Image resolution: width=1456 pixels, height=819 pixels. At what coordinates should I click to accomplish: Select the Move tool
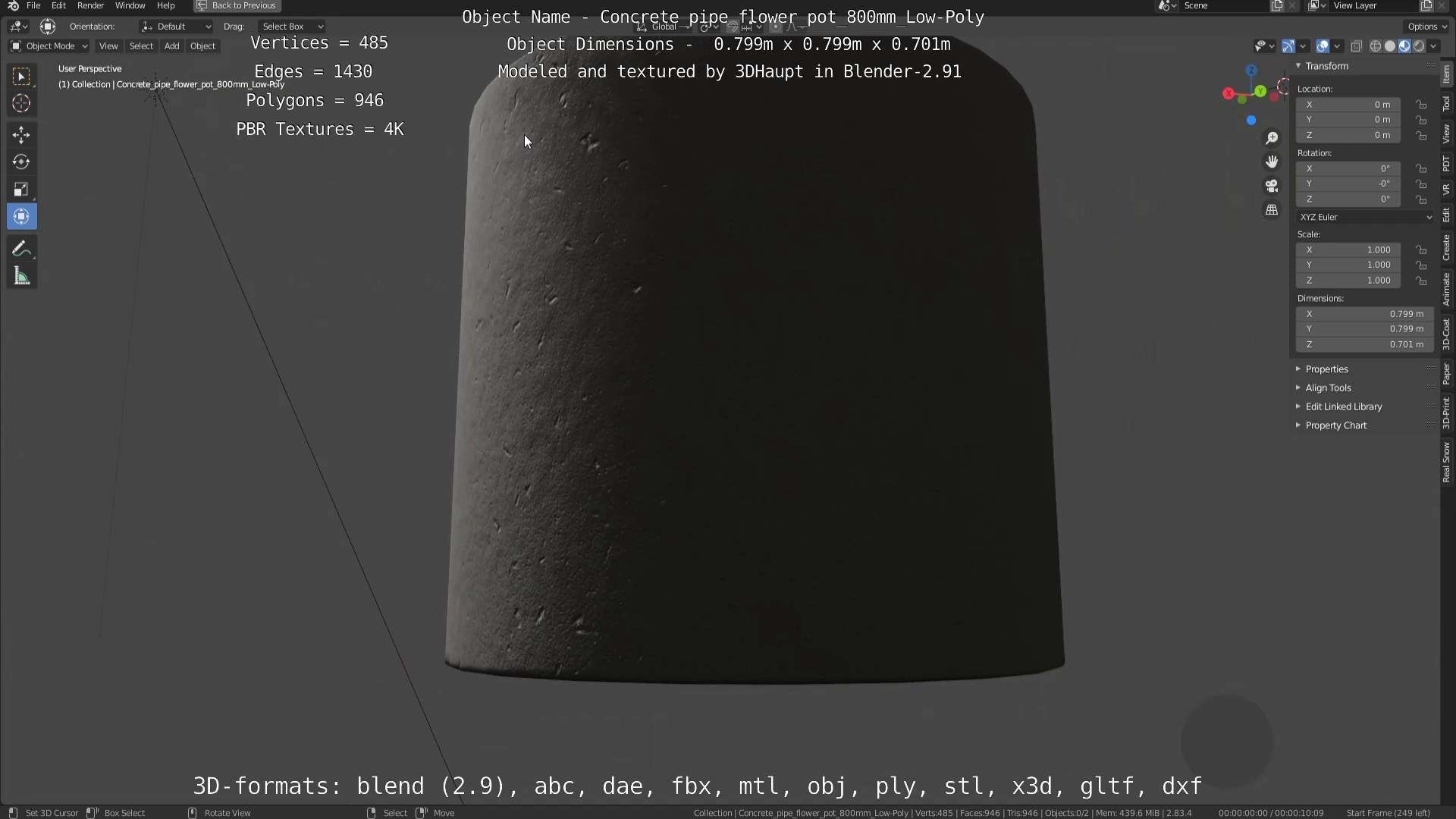(x=21, y=135)
